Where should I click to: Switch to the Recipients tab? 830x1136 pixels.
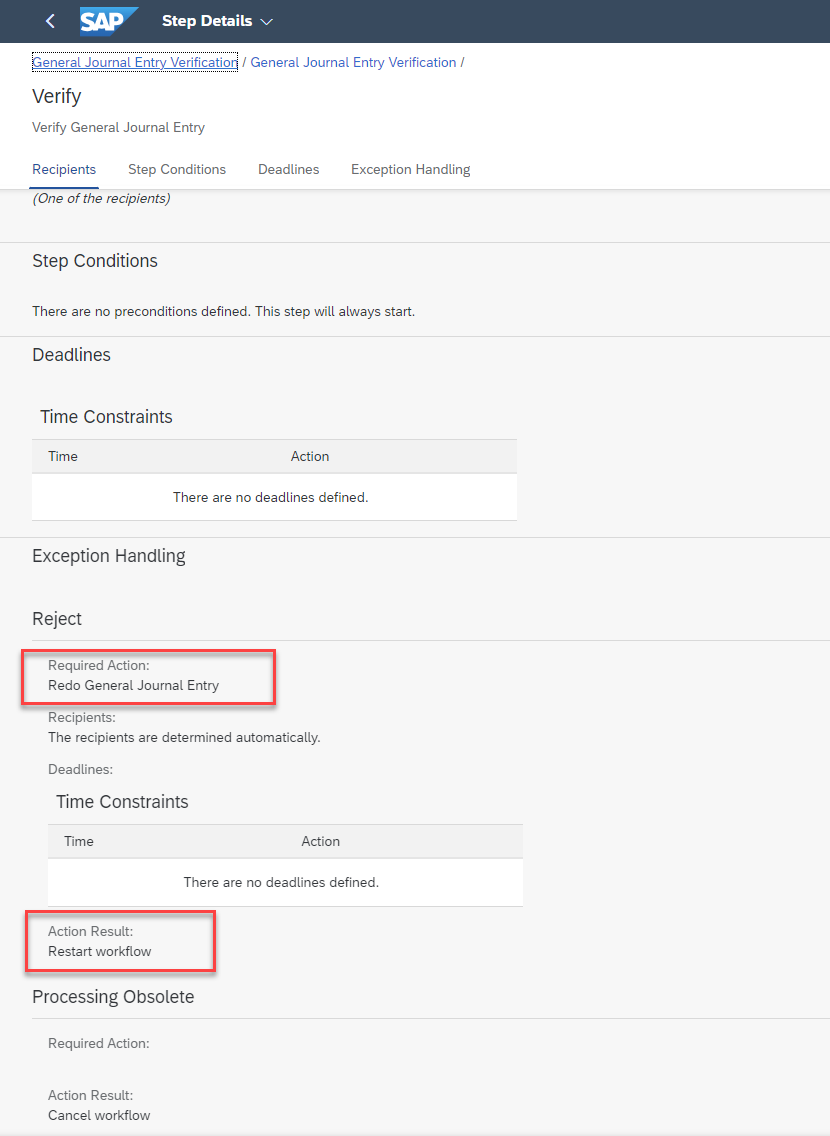pyautogui.click(x=64, y=170)
